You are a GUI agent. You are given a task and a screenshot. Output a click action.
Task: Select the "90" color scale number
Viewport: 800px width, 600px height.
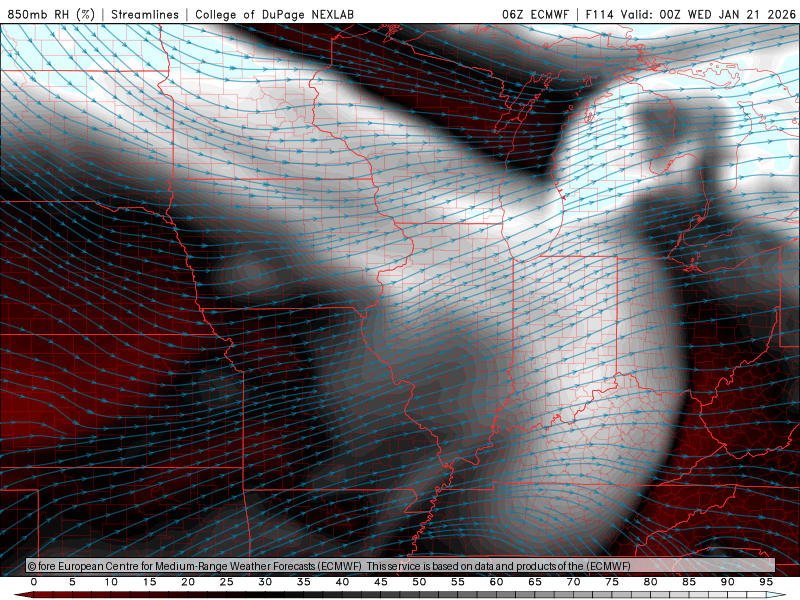pos(728,582)
